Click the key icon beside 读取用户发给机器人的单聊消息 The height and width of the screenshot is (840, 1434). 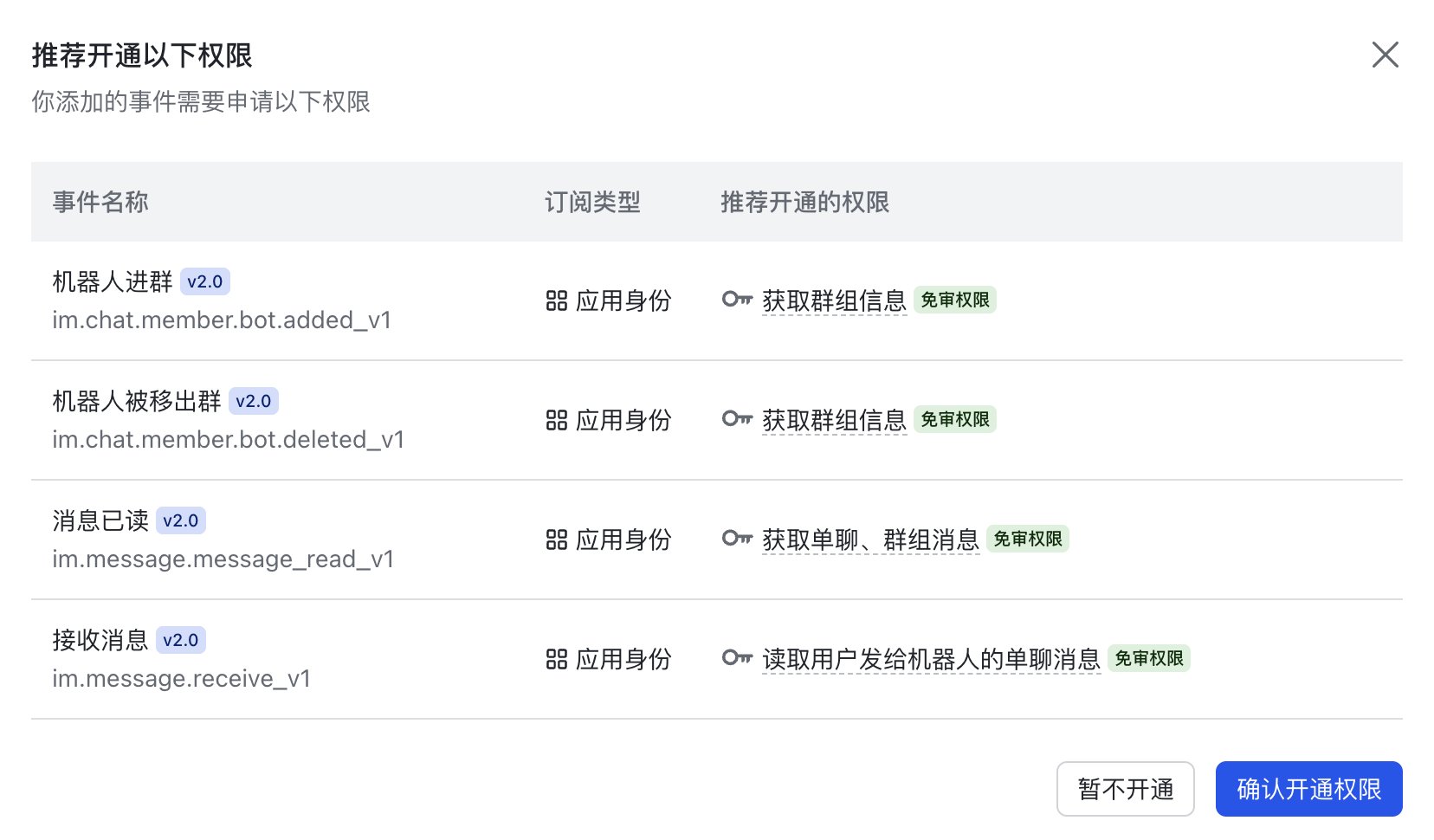tap(738, 658)
